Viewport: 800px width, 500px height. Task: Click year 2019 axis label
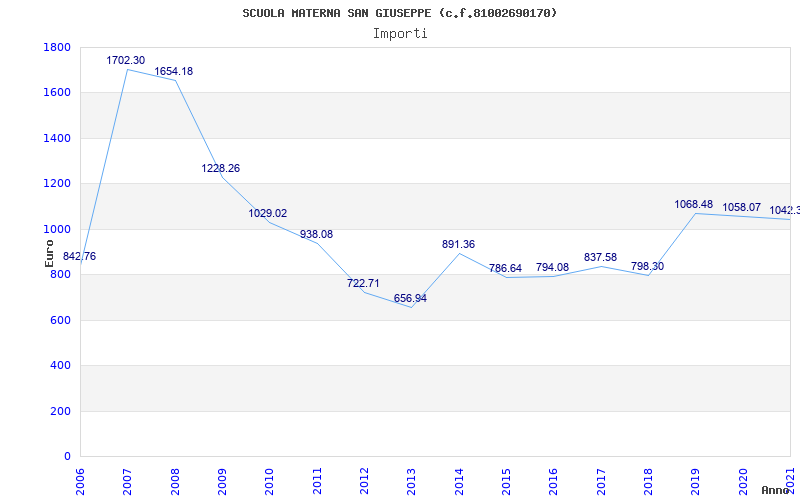click(x=696, y=481)
